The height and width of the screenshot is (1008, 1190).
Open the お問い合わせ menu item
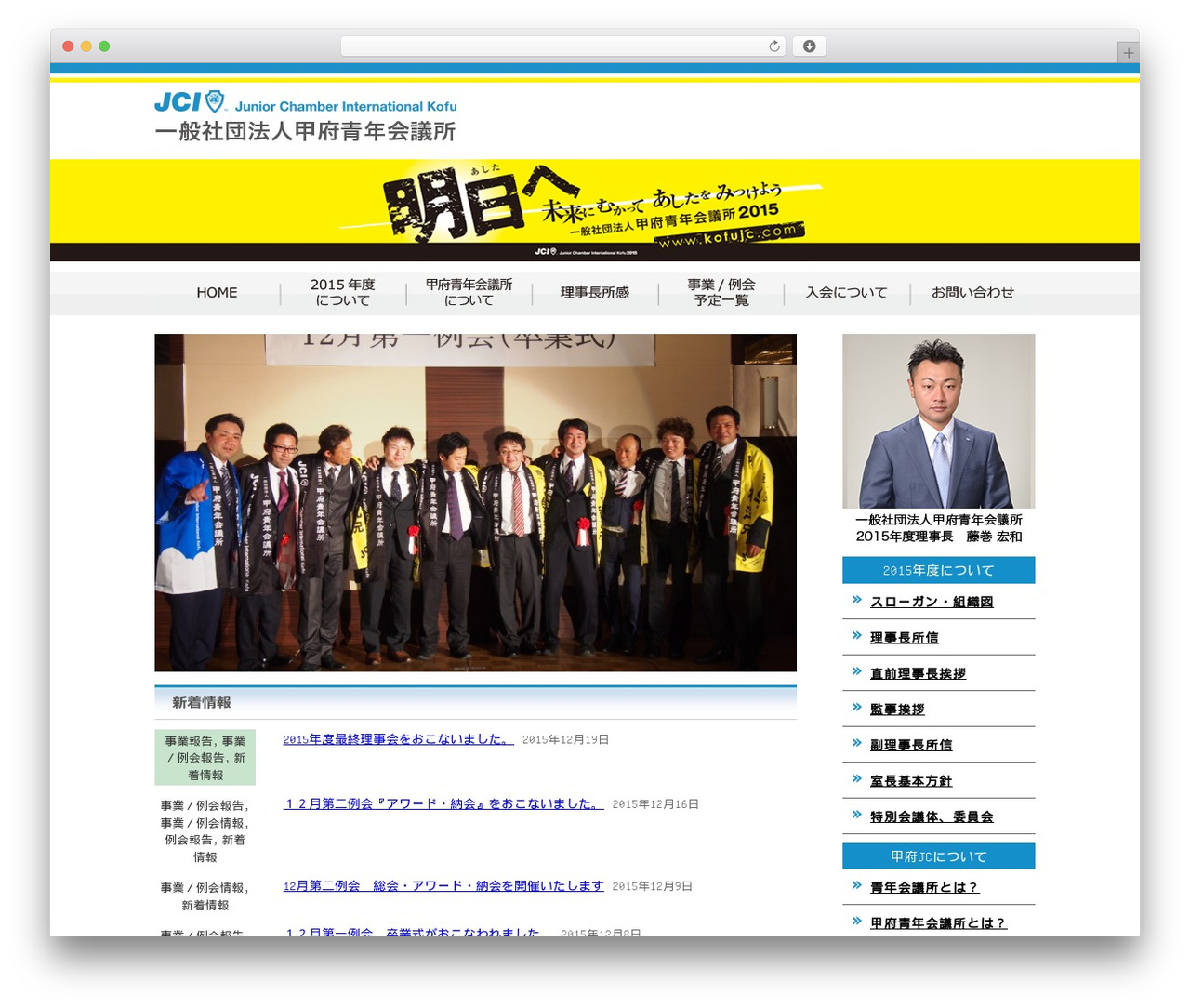tap(972, 292)
